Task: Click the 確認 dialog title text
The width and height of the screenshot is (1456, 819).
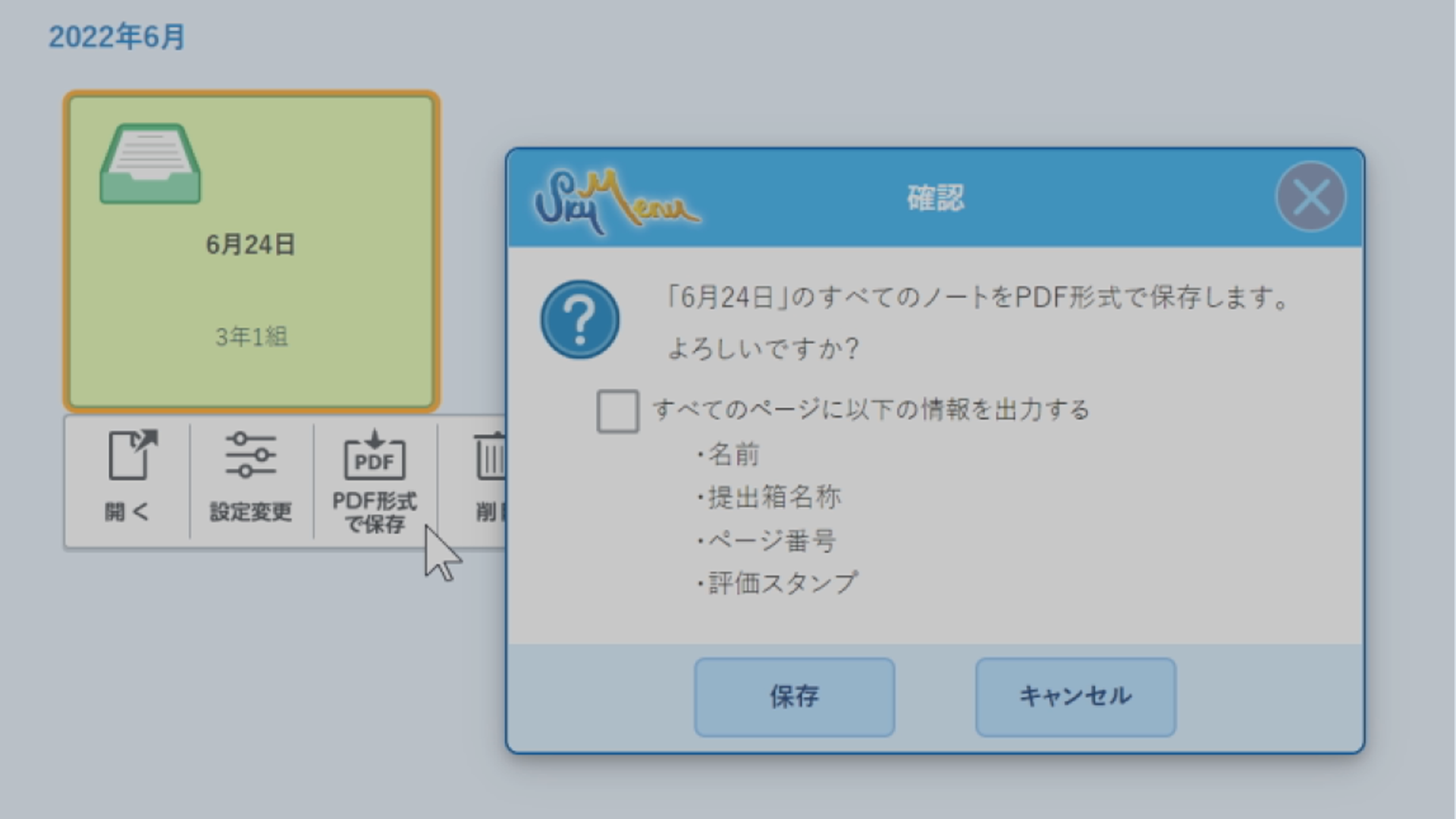Action: [936, 198]
